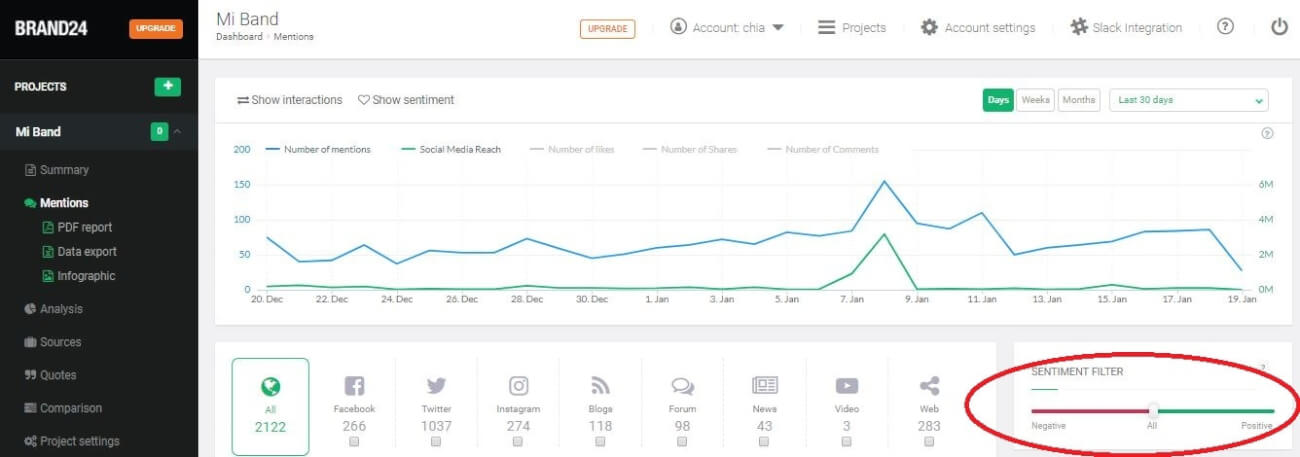Switch chart to Months view
This screenshot has width=1300, height=457.
(1078, 100)
